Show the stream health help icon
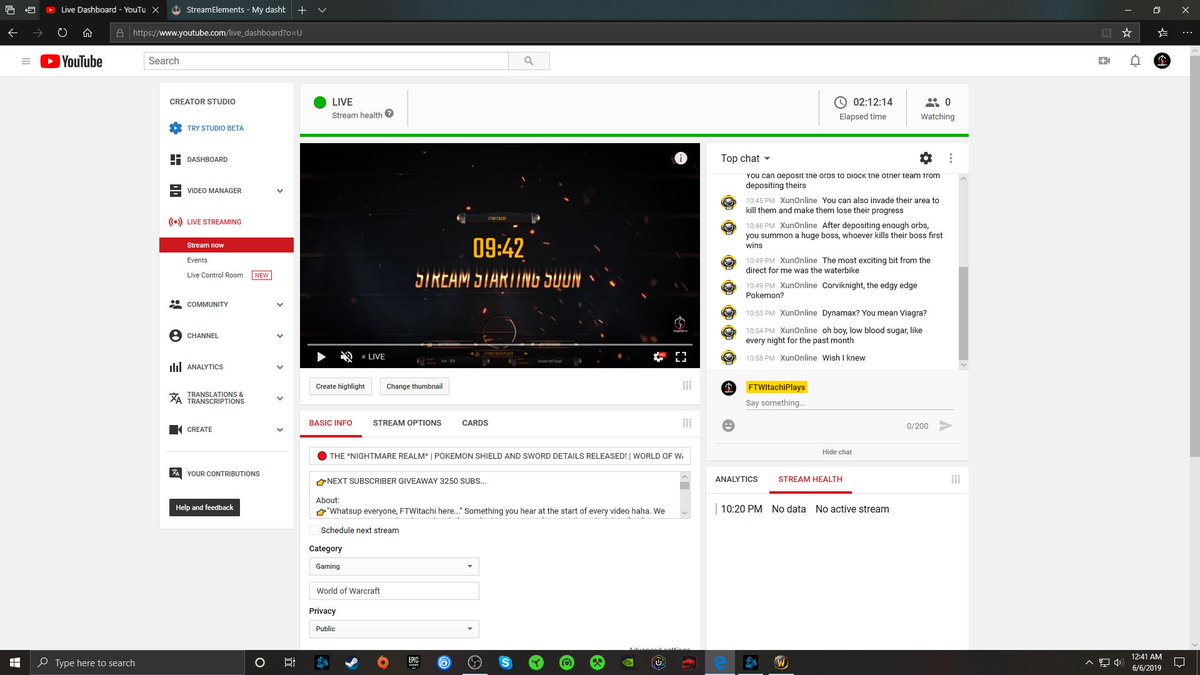Viewport: 1200px width, 675px height. coord(389,114)
